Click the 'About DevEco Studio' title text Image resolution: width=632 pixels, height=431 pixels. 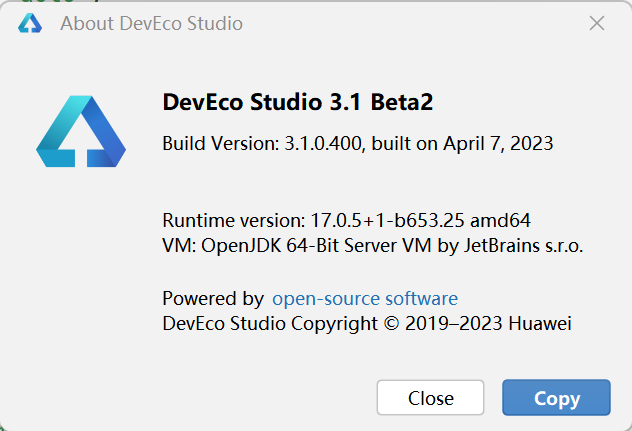(x=152, y=23)
